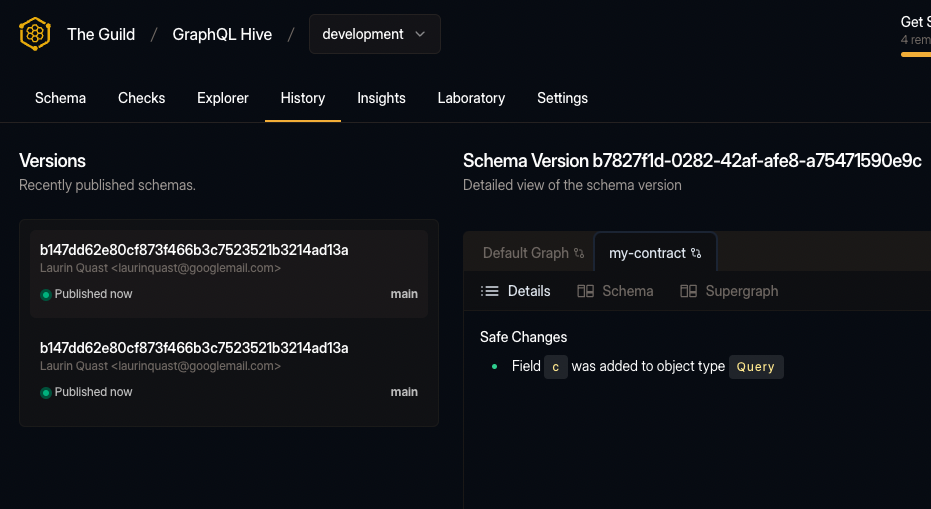The image size is (931, 509).
Task: Click the Schema view icon
Action: pyautogui.click(x=586, y=291)
